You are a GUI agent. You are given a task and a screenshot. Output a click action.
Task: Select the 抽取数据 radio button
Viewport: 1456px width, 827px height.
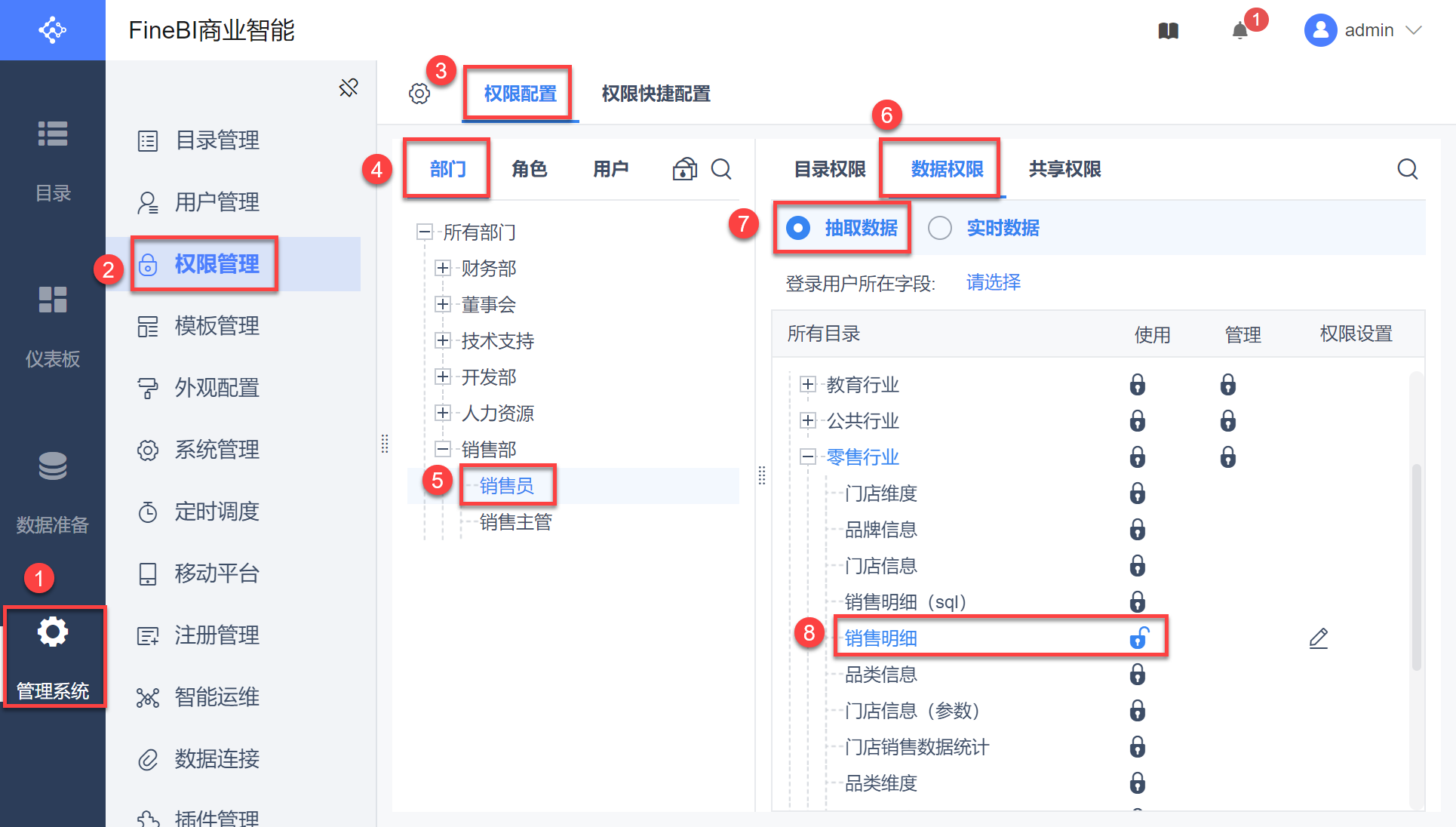(x=798, y=228)
